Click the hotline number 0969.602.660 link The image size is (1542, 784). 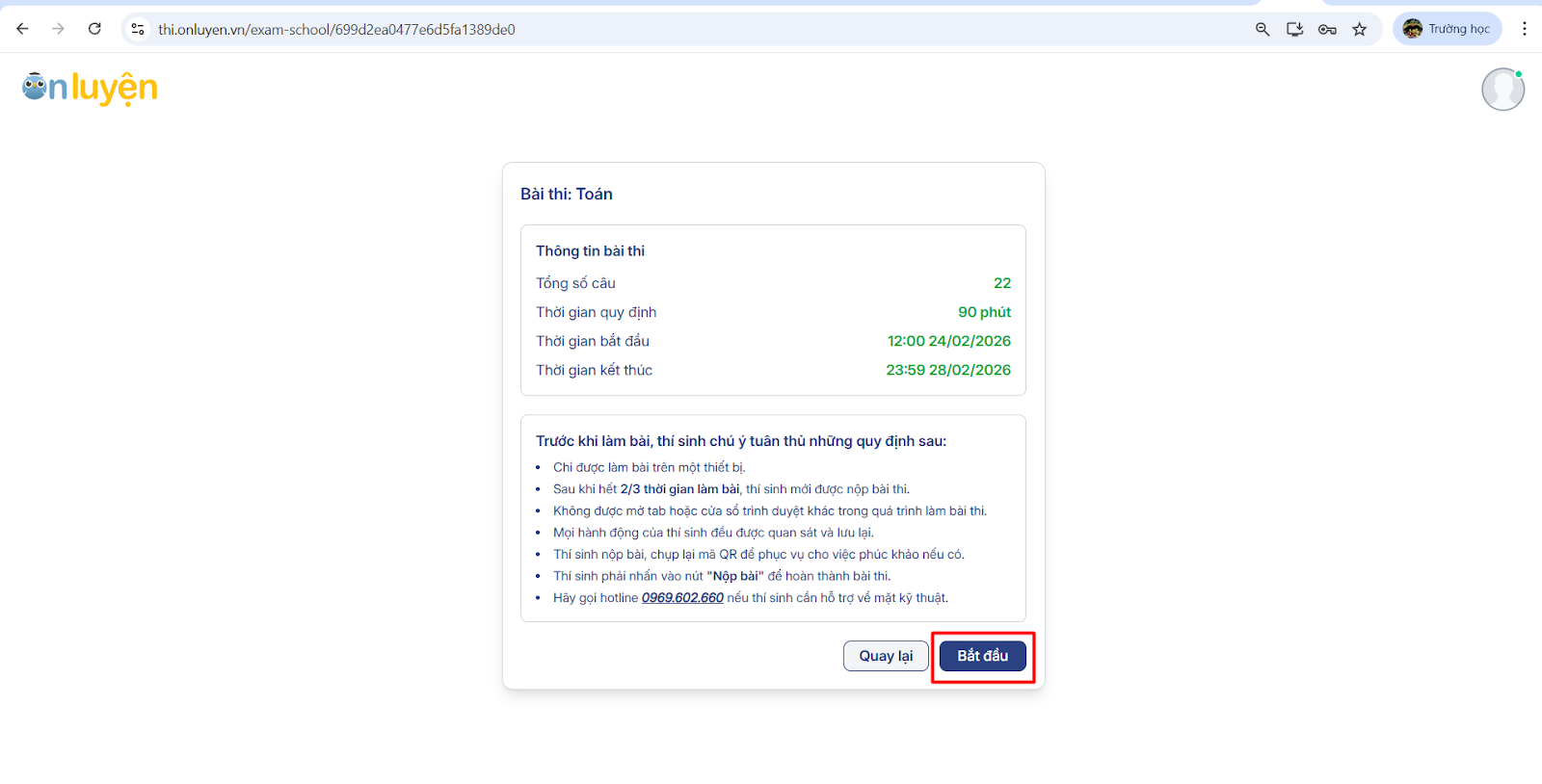click(682, 598)
